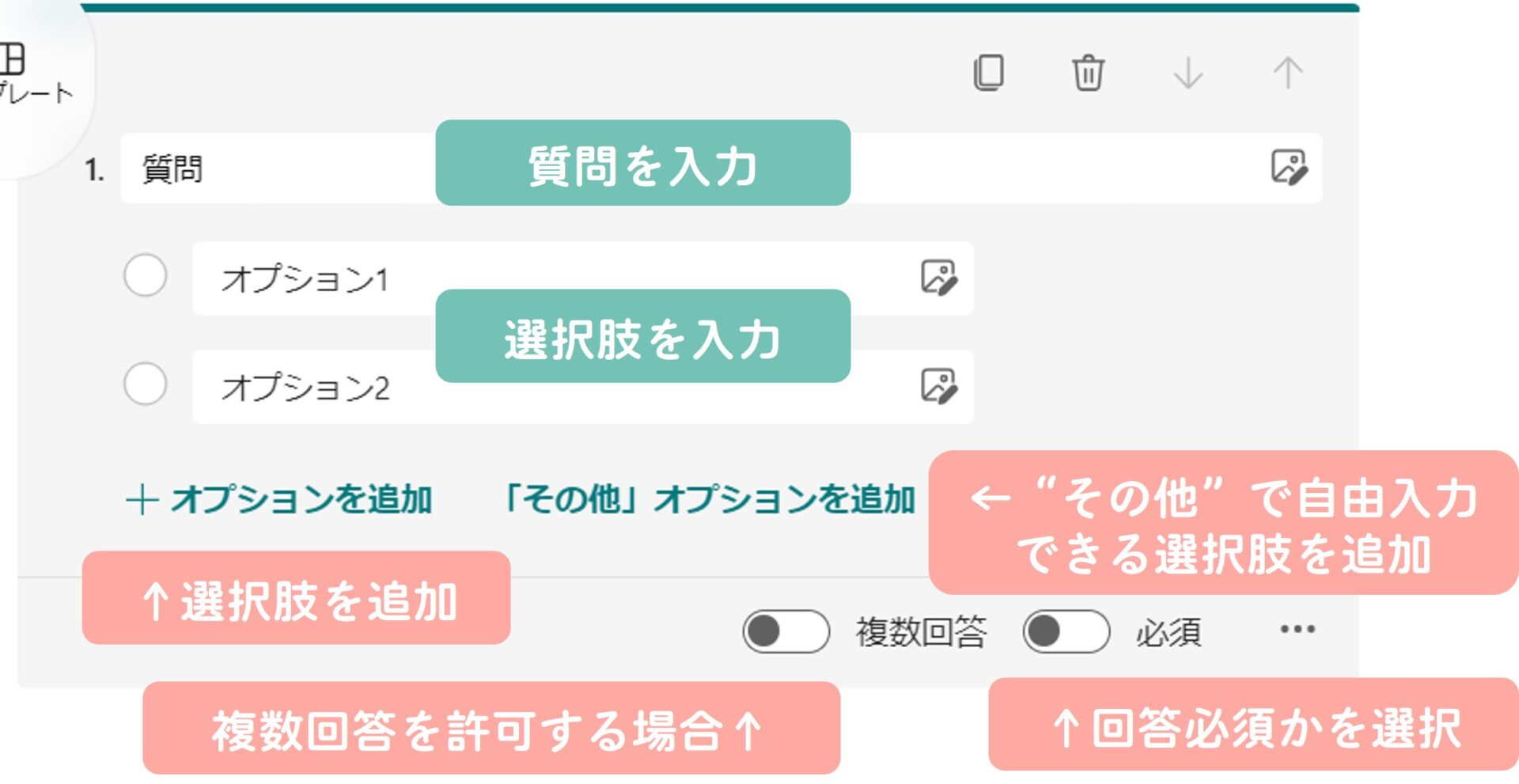
Task: Click the オプション2 text field
Action: [x=316, y=388]
